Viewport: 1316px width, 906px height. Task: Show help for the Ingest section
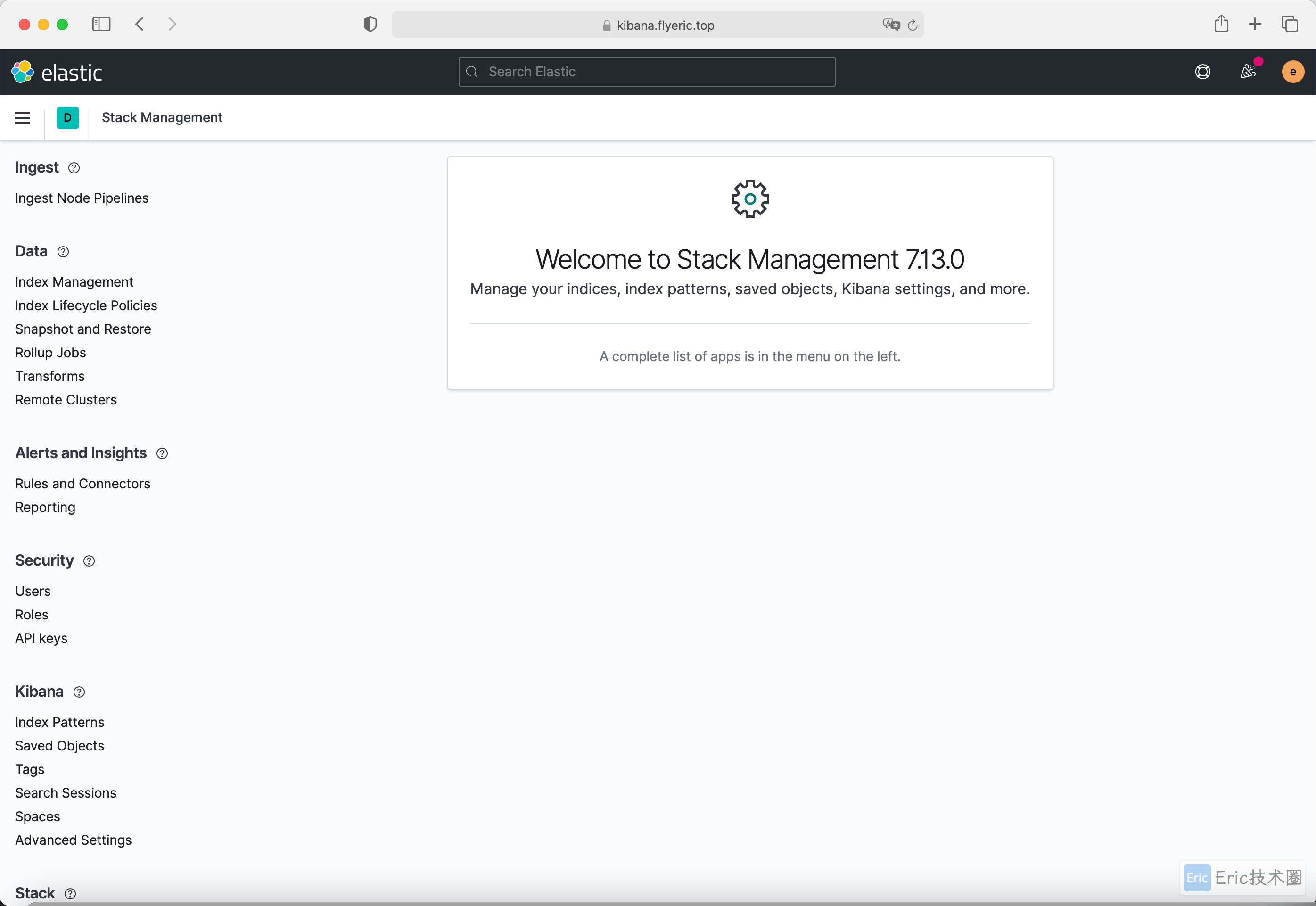click(74, 168)
